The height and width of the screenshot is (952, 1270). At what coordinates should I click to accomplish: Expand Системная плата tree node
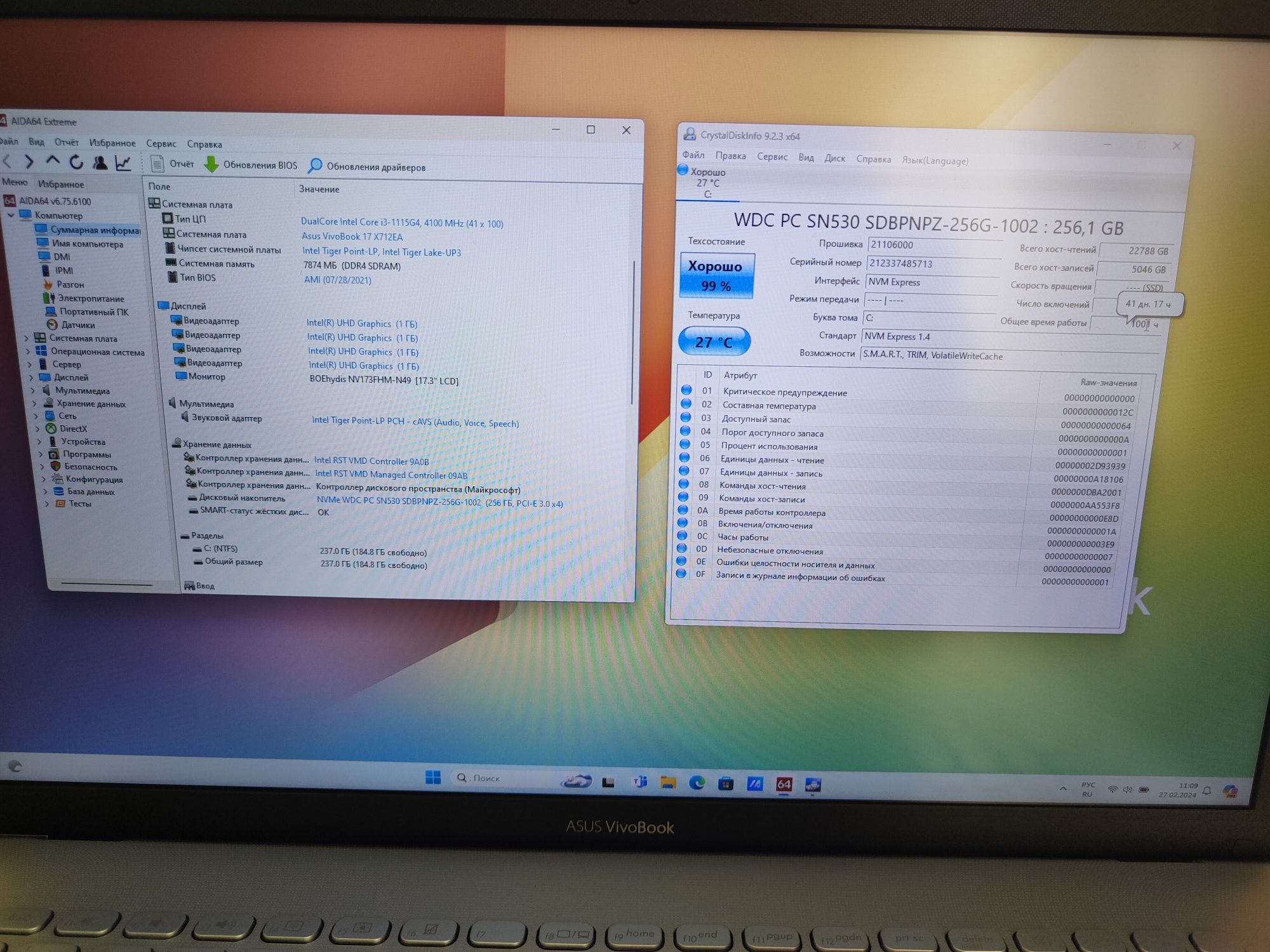pyautogui.click(x=26, y=338)
